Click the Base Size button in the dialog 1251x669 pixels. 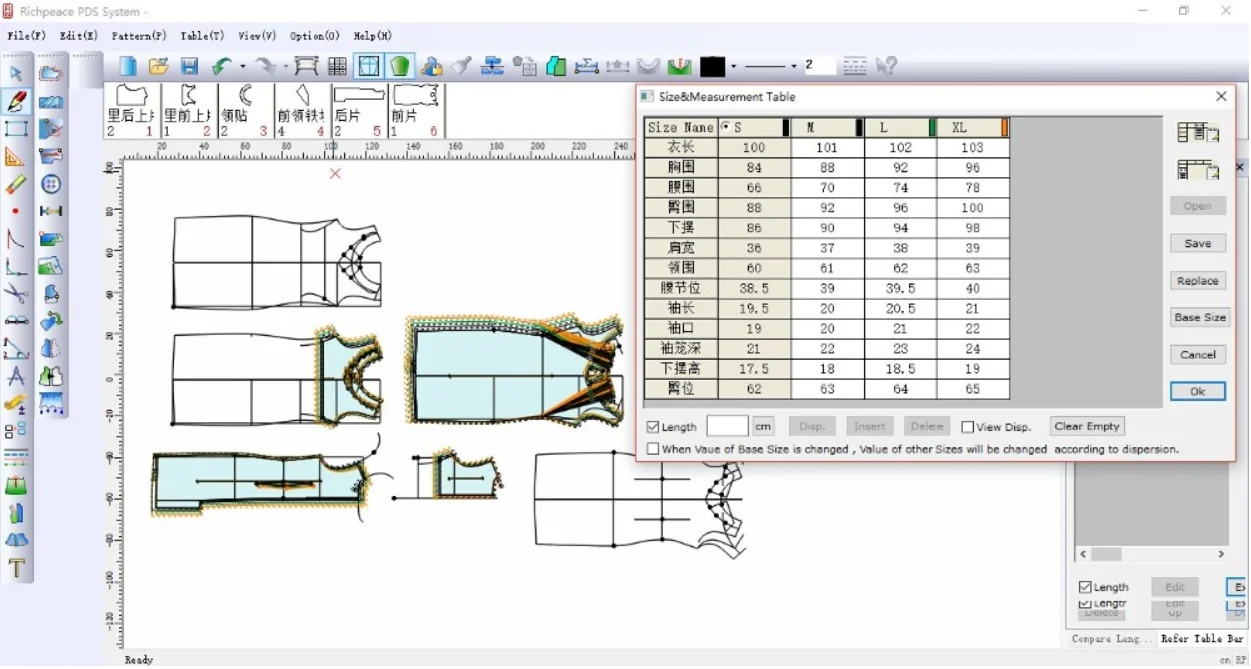click(1199, 317)
